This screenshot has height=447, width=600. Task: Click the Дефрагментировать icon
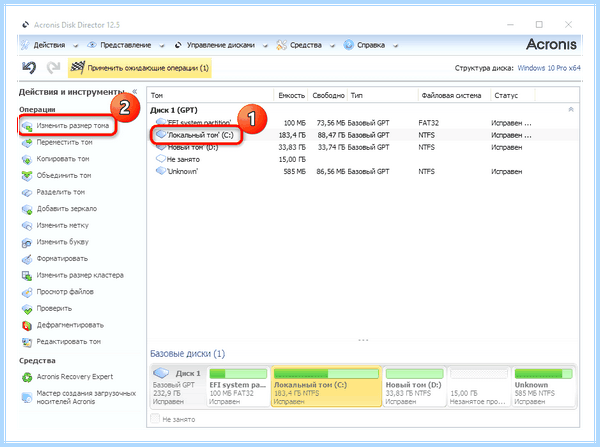pyautogui.click(x=27, y=326)
